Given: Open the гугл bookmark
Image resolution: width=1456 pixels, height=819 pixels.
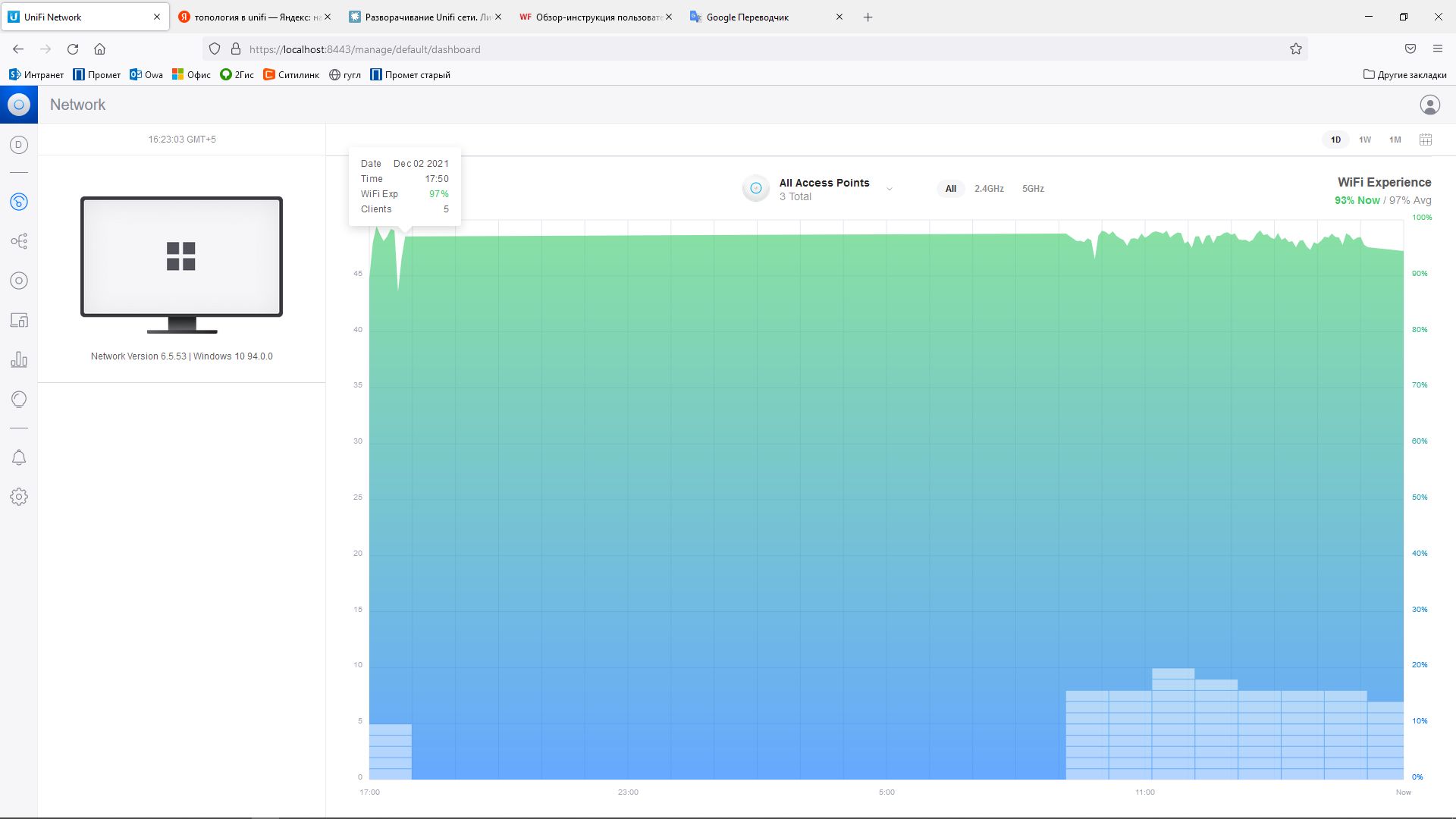Looking at the screenshot, I should pos(345,74).
